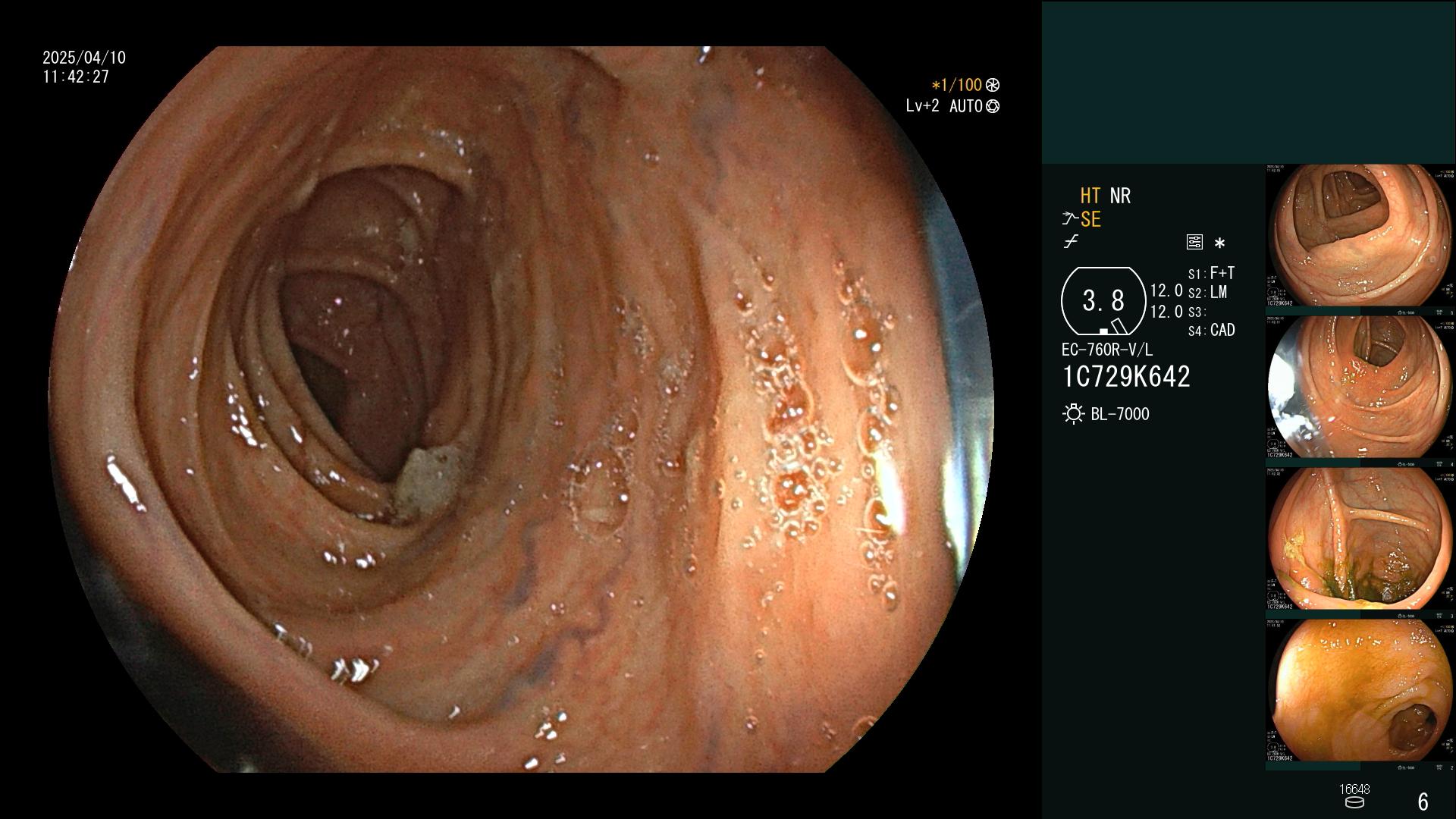Click the shutter speed icon beside *1/100
Screen dimensions: 1456x819
(993, 85)
